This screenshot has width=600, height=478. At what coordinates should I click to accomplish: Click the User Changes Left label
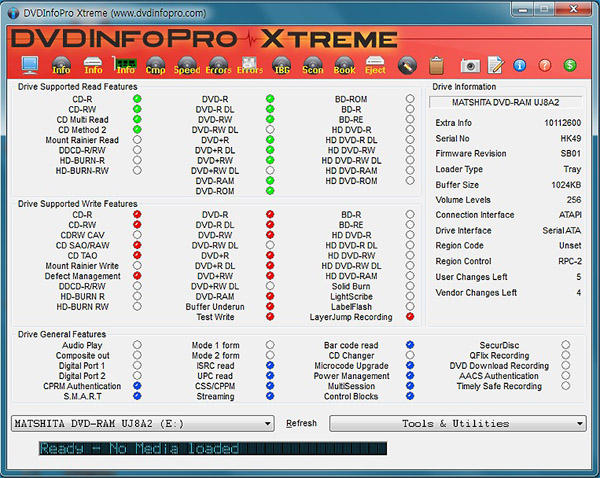click(x=471, y=277)
